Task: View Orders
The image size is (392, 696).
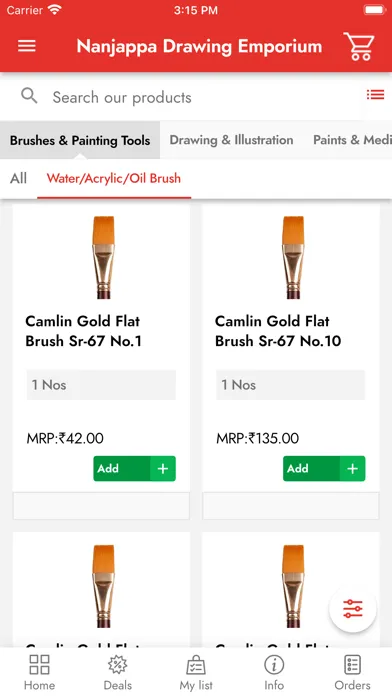Action: coord(352,672)
